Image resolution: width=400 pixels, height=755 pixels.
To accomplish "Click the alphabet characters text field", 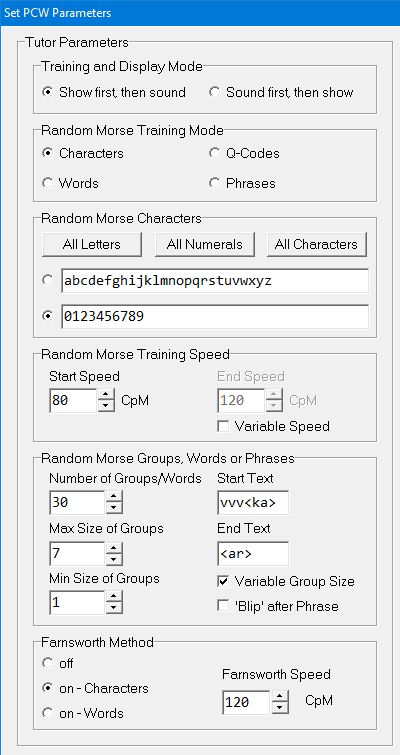I will pyautogui.click(x=215, y=281).
